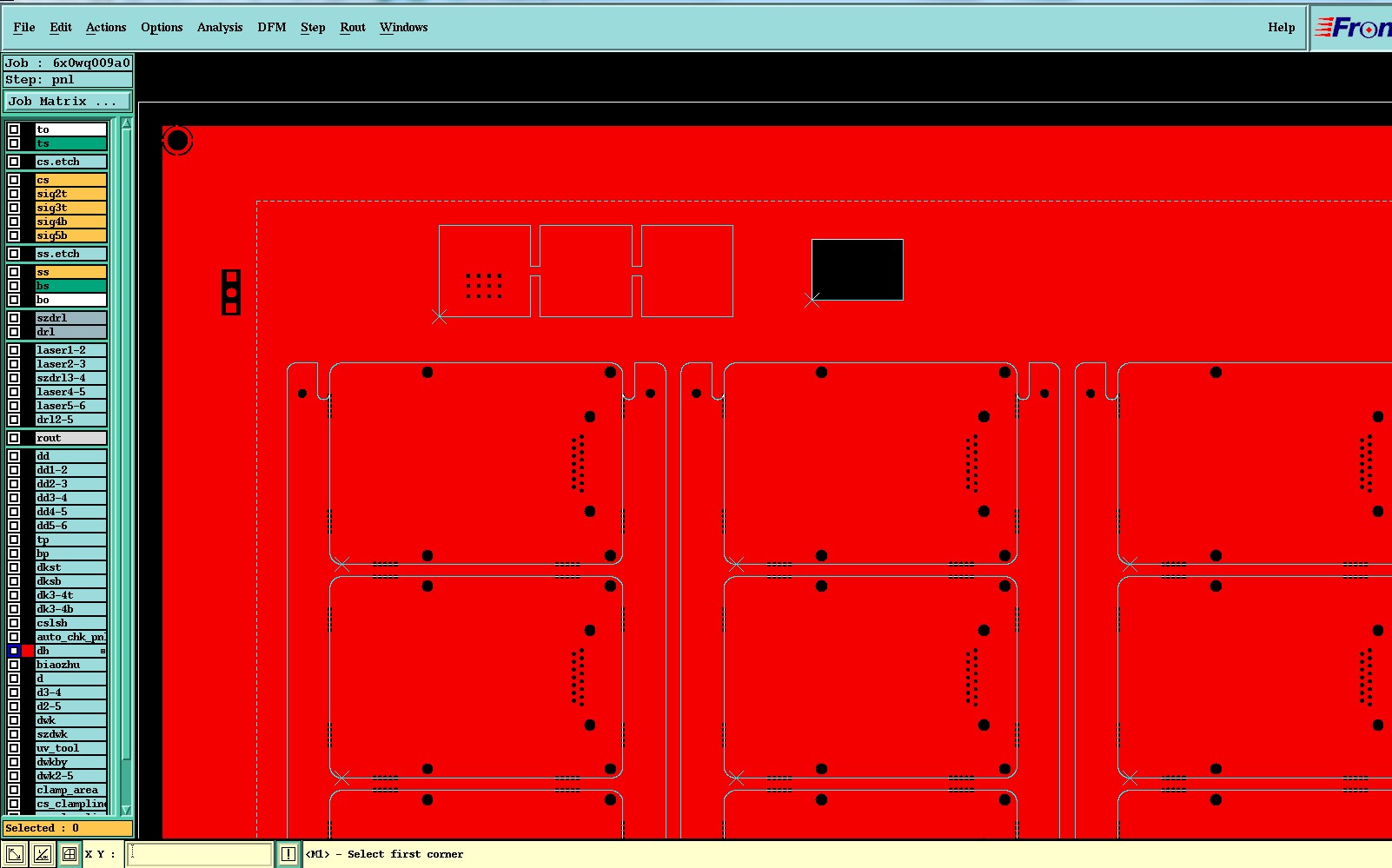Screen dimensions: 1392x868
Task: Toggle display checkbox for layer ss.etch
Action: tap(14, 254)
